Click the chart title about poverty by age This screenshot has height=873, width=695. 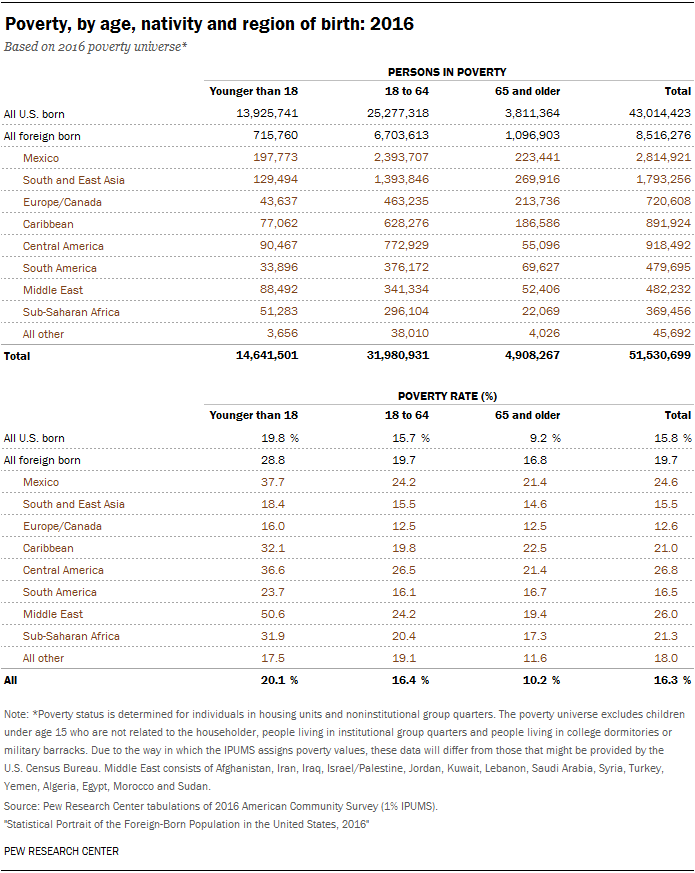(x=209, y=24)
